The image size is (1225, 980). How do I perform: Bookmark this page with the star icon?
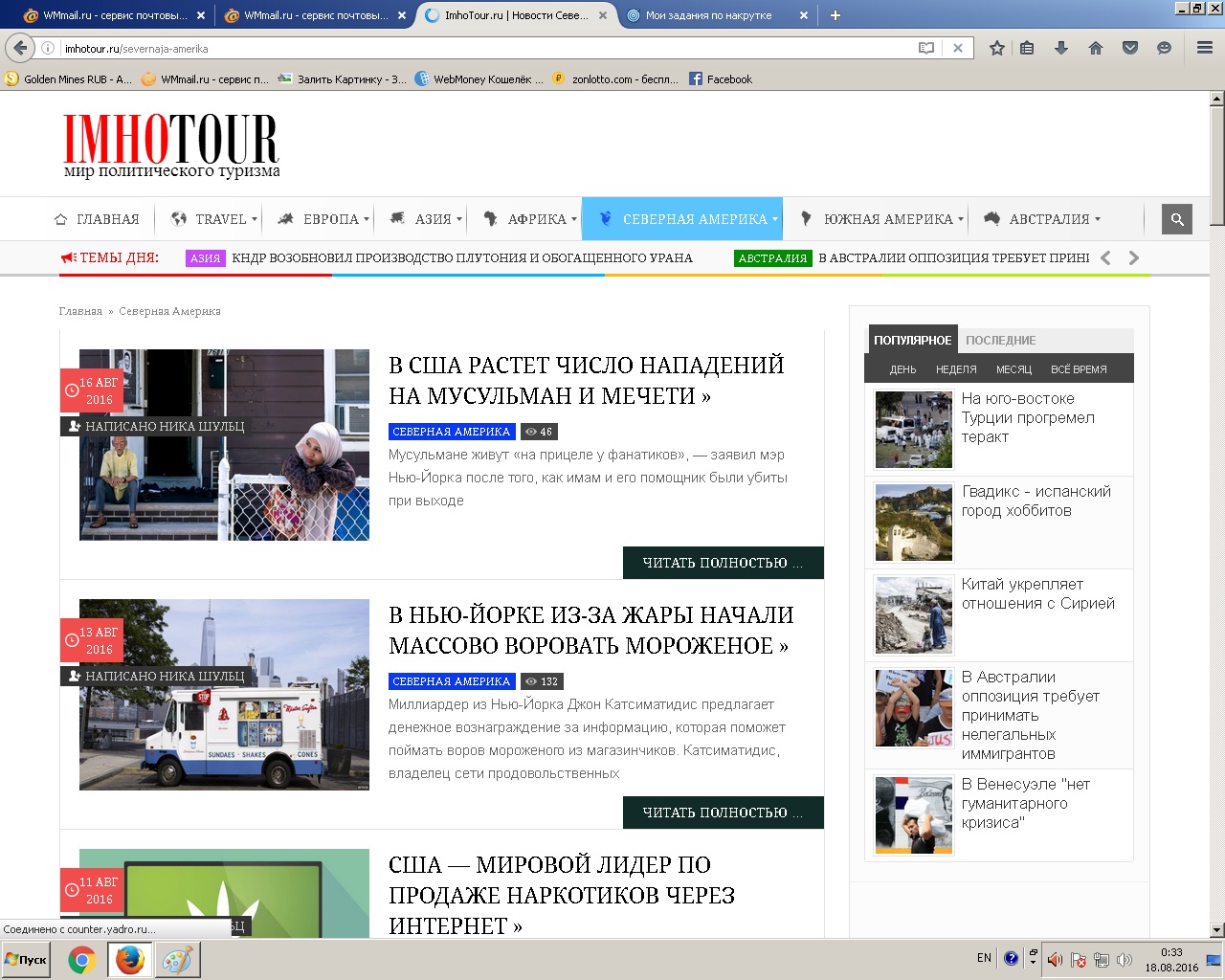click(x=996, y=48)
